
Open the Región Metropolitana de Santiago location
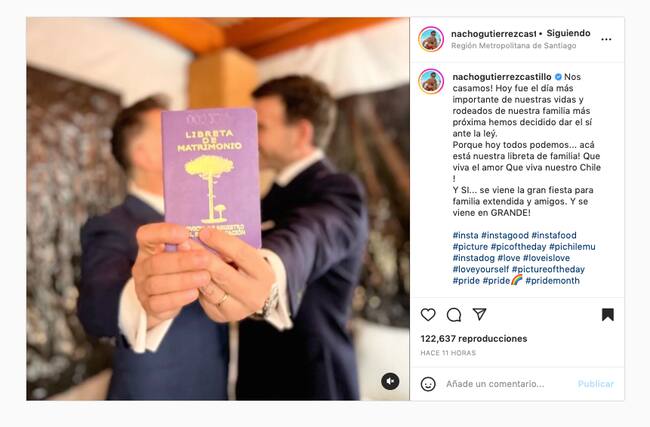[514, 46]
